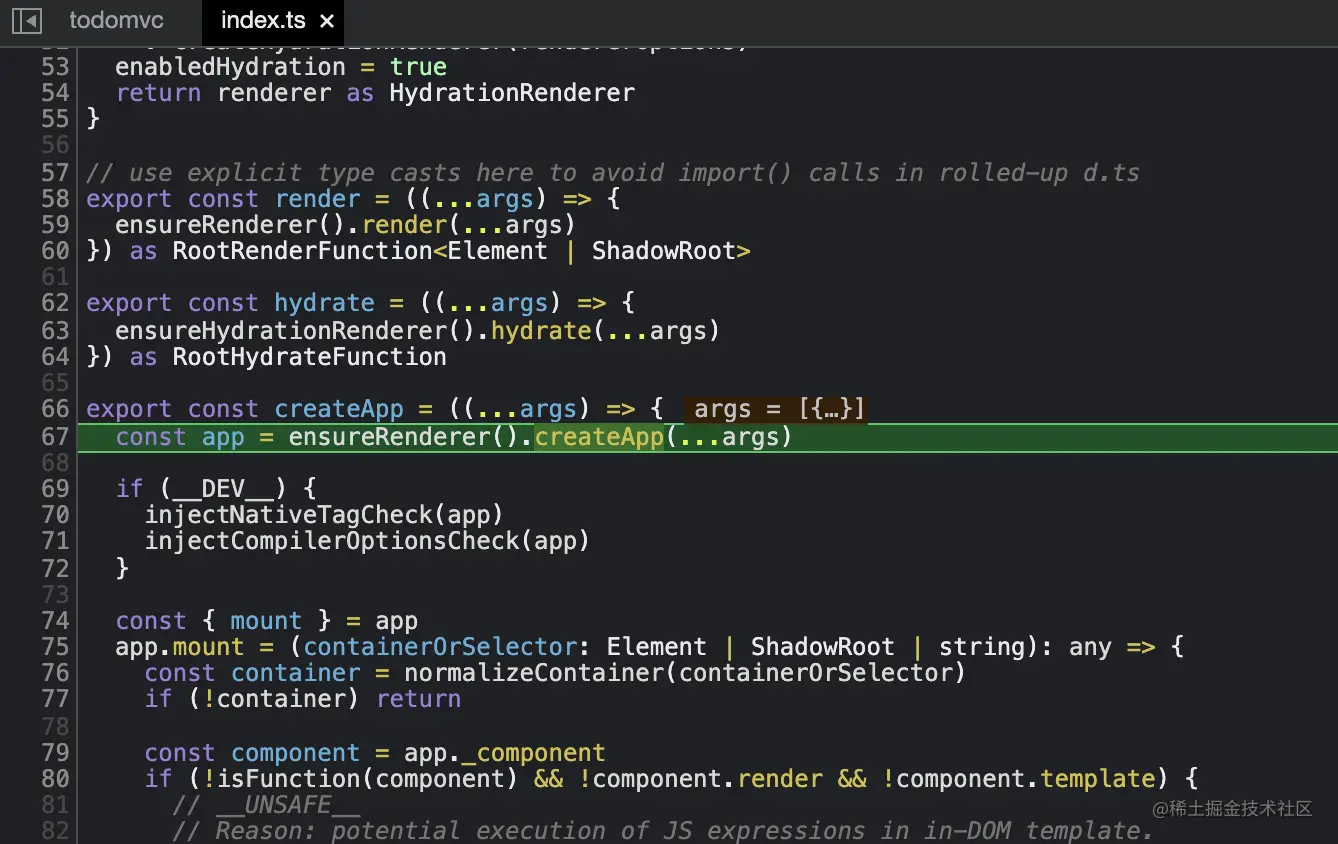Image resolution: width=1338 pixels, height=844 pixels.
Task: Click "injectNativeTagCheck" function call
Action: (x=289, y=515)
